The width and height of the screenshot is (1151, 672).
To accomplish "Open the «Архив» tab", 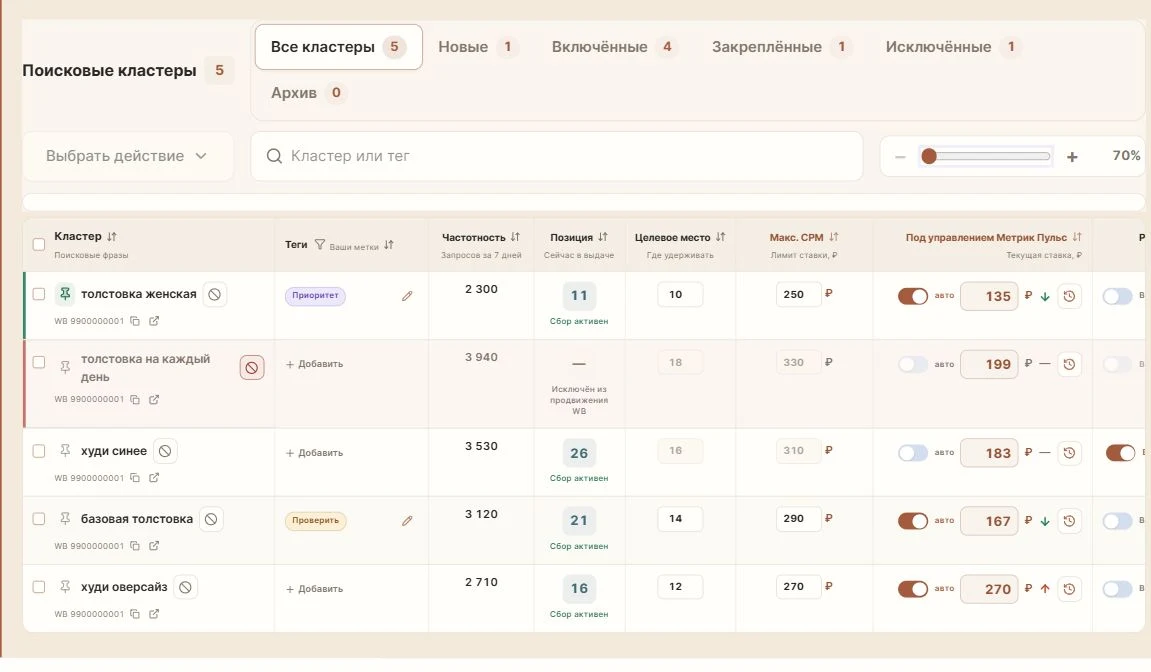I will click(x=308, y=93).
